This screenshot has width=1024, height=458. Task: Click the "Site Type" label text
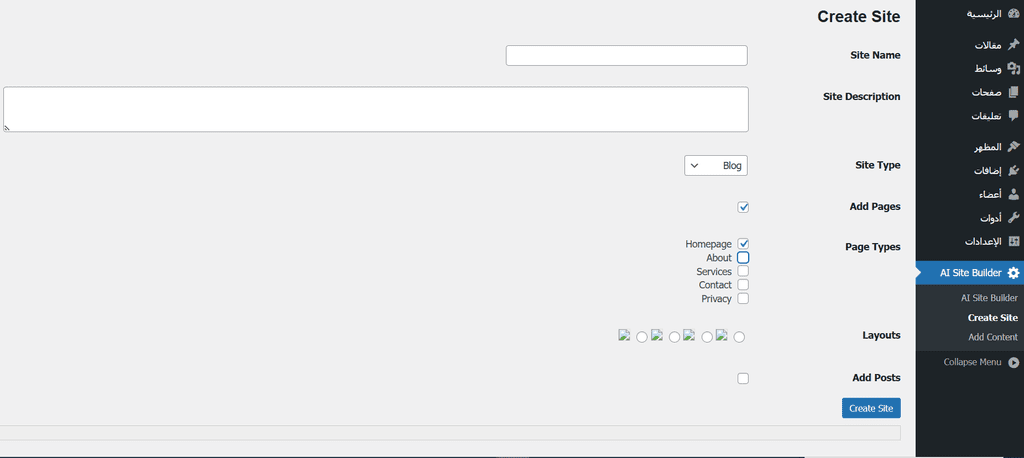pos(878,165)
